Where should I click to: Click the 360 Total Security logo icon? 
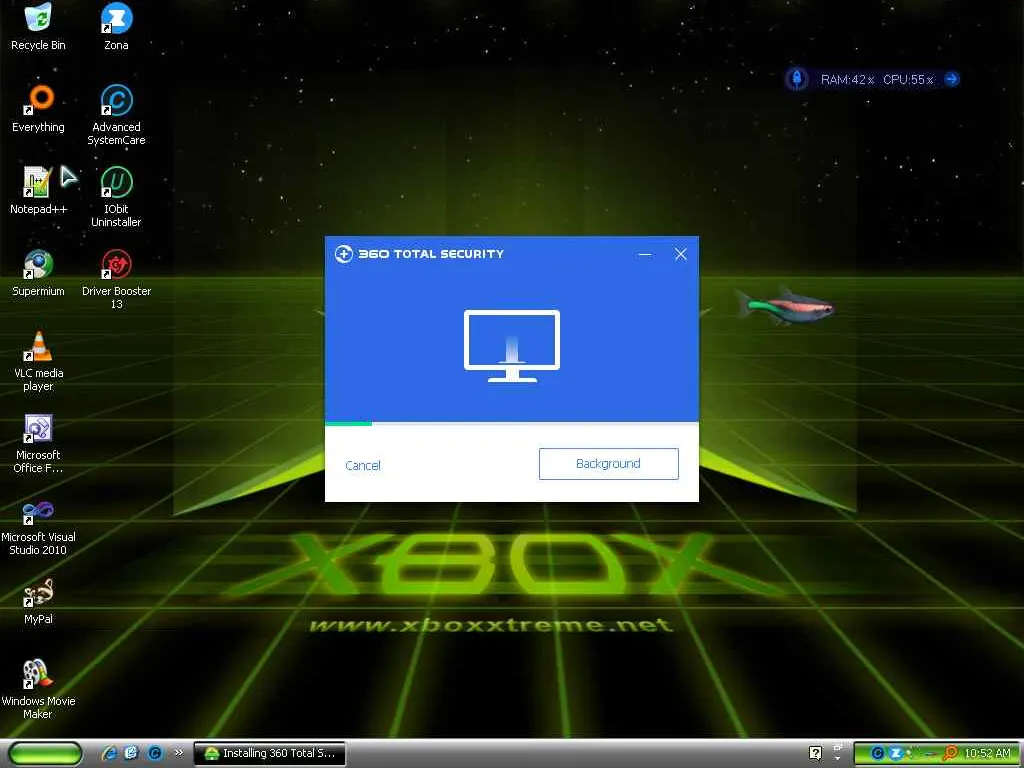tap(344, 253)
